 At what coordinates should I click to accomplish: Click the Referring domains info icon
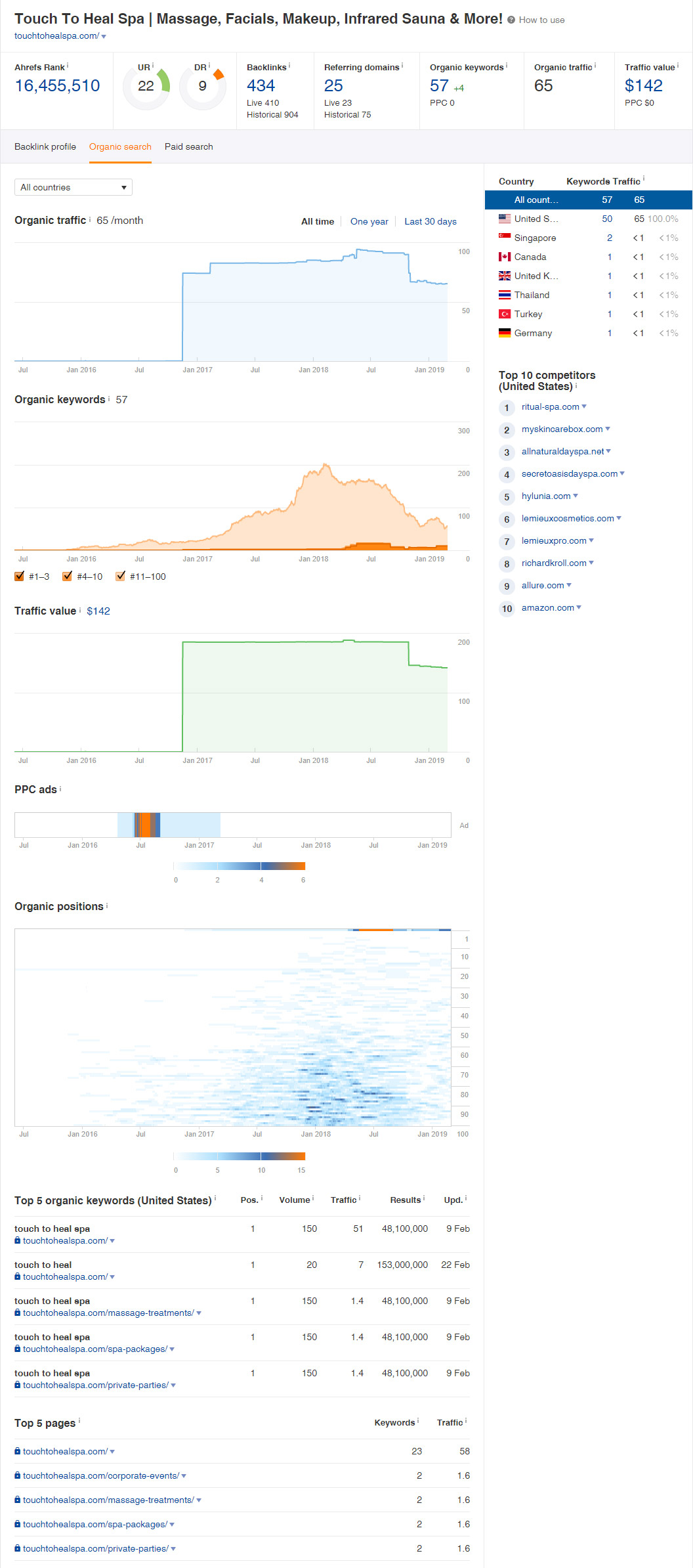click(x=402, y=66)
